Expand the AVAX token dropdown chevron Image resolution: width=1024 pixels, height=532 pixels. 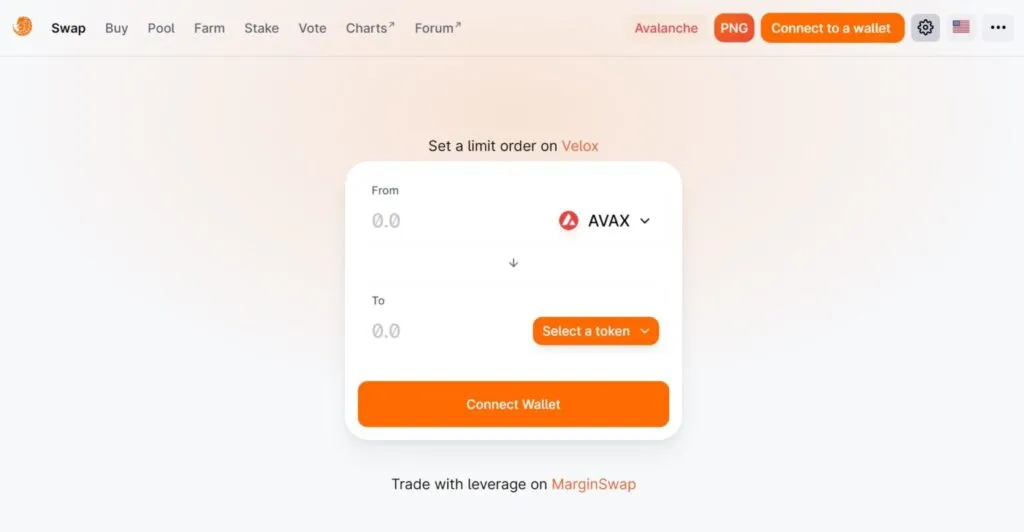point(645,221)
